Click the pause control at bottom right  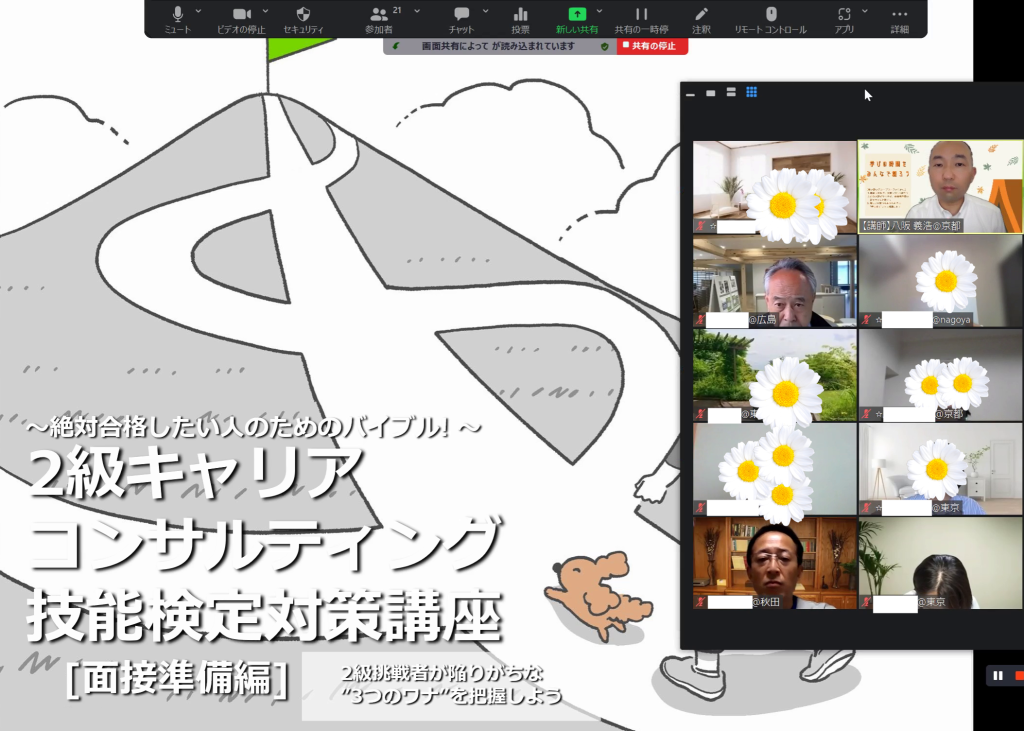pos(997,676)
